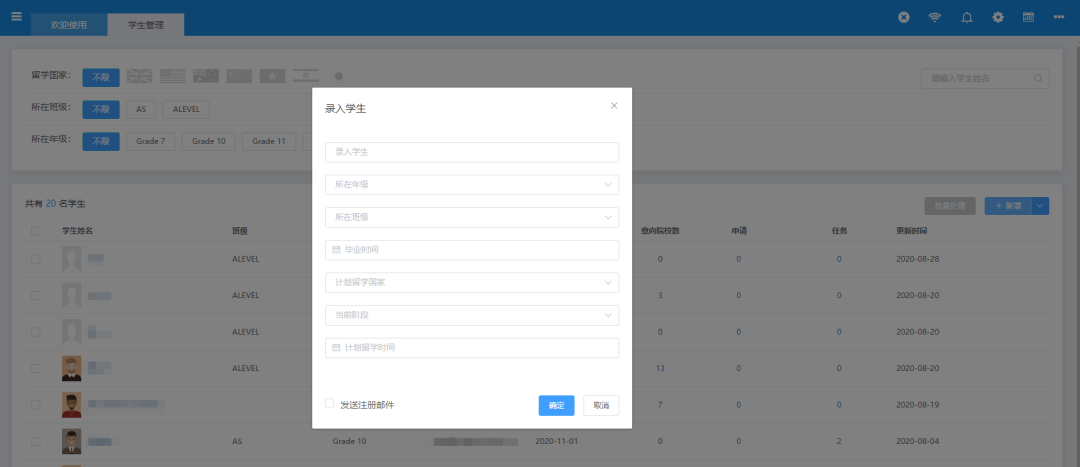
Task: Open the three-dots more menu in header
Action: pyautogui.click(x=1059, y=17)
